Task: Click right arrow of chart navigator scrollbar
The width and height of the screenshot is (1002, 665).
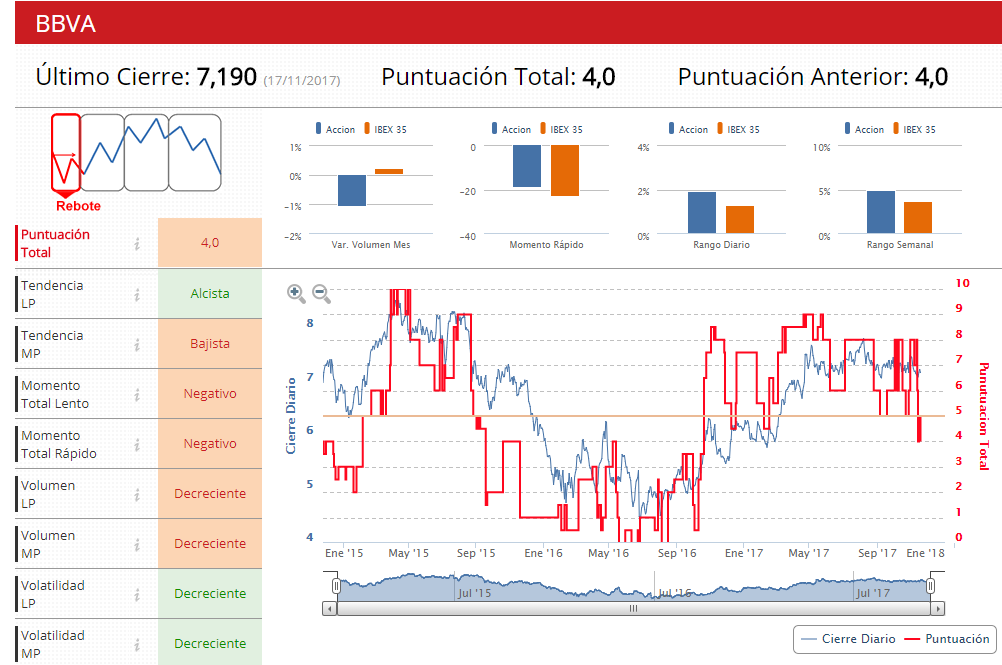Action: tap(937, 609)
